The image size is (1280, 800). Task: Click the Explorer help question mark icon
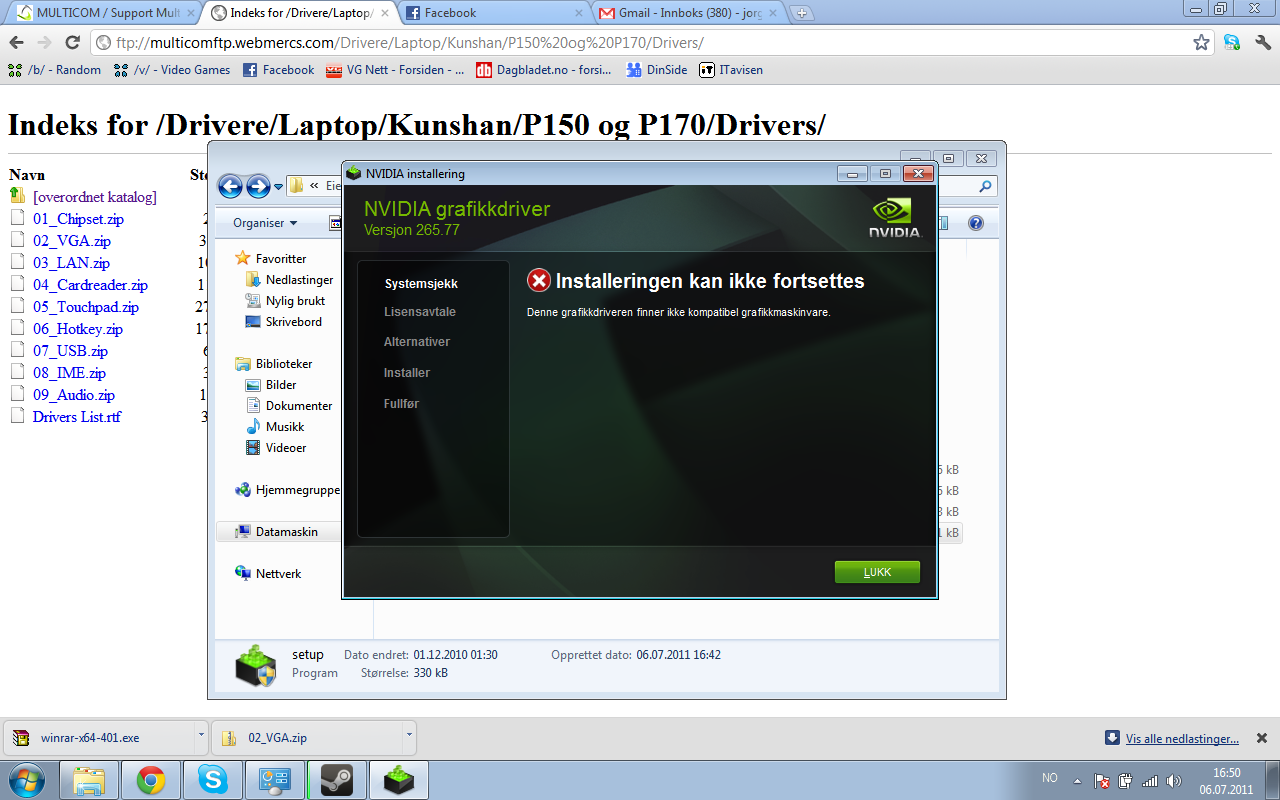976,223
